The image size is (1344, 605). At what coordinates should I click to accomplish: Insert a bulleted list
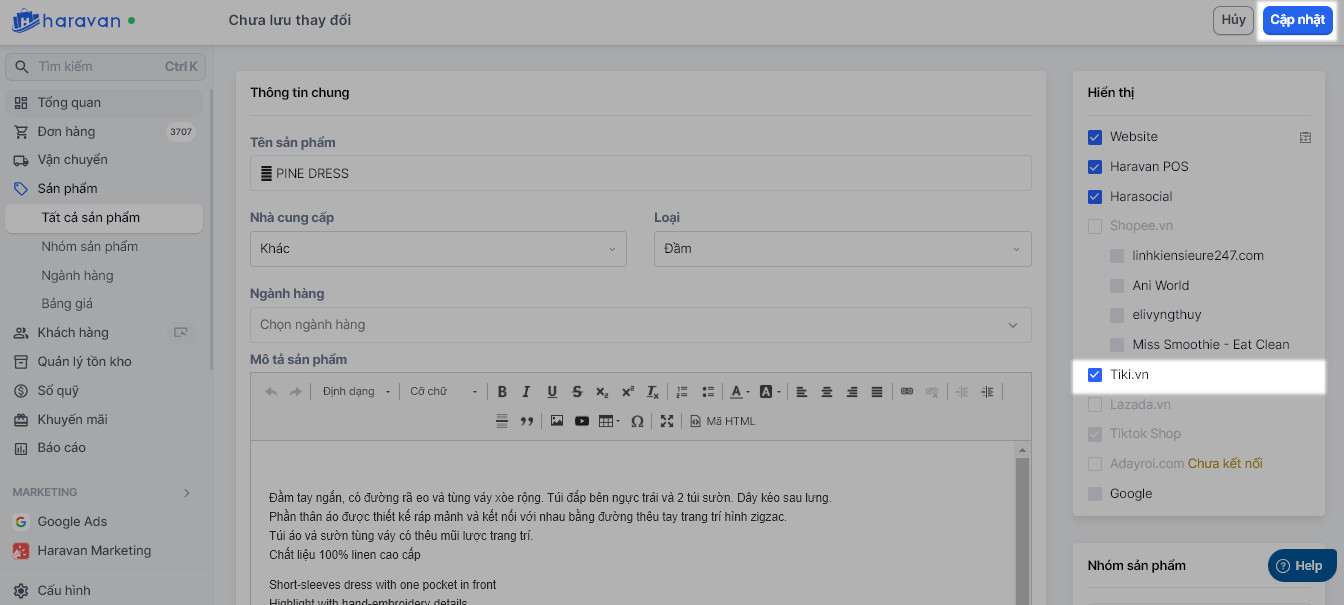point(708,392)
